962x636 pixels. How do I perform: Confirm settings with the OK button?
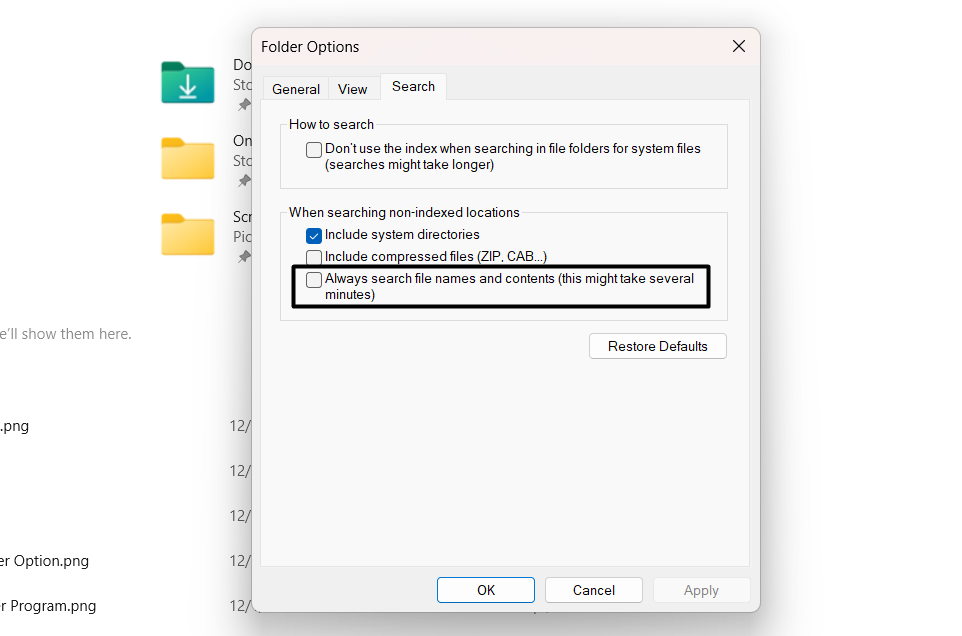(486, 590)
